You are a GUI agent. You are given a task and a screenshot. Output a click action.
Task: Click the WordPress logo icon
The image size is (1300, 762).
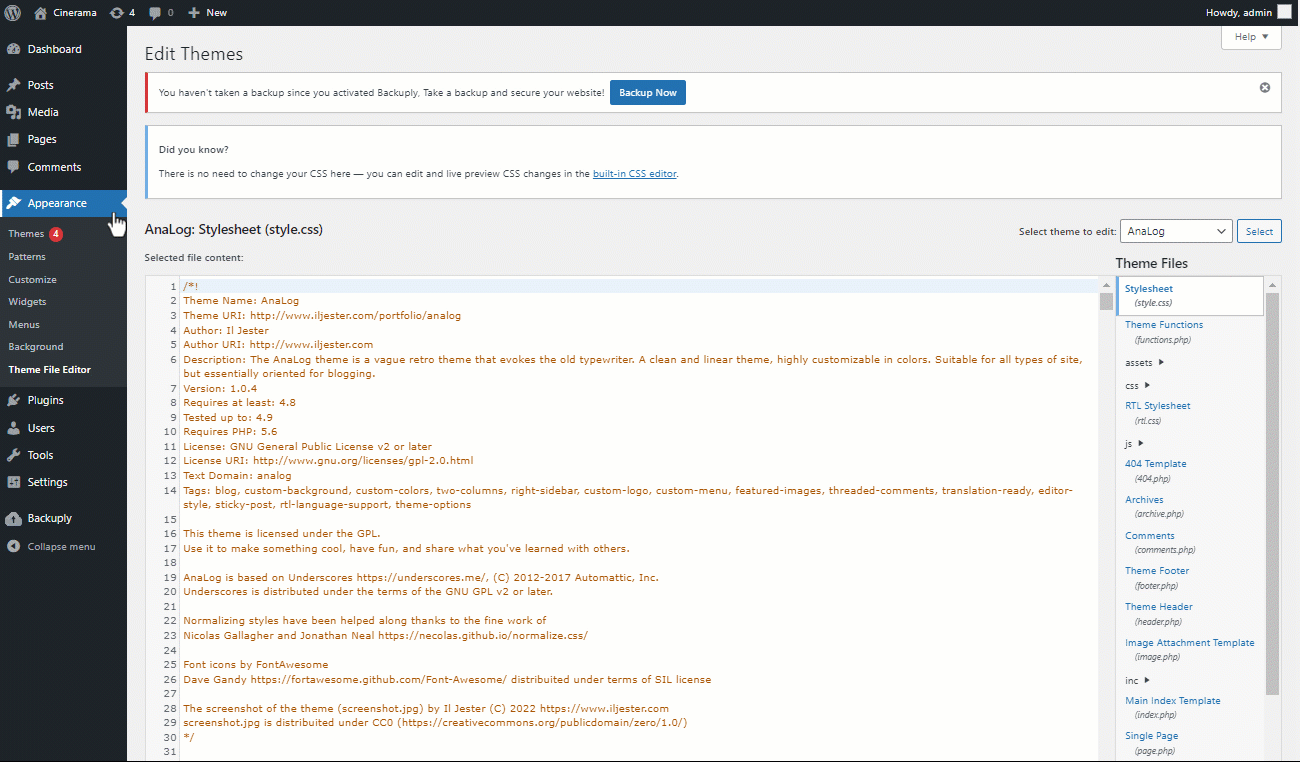[x=13, y=12]
